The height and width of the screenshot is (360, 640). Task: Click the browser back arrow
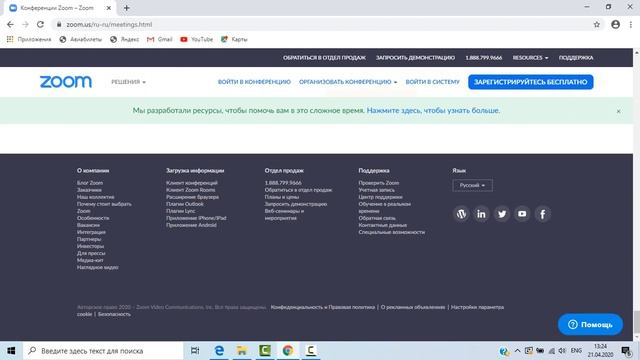coord(10,24)
